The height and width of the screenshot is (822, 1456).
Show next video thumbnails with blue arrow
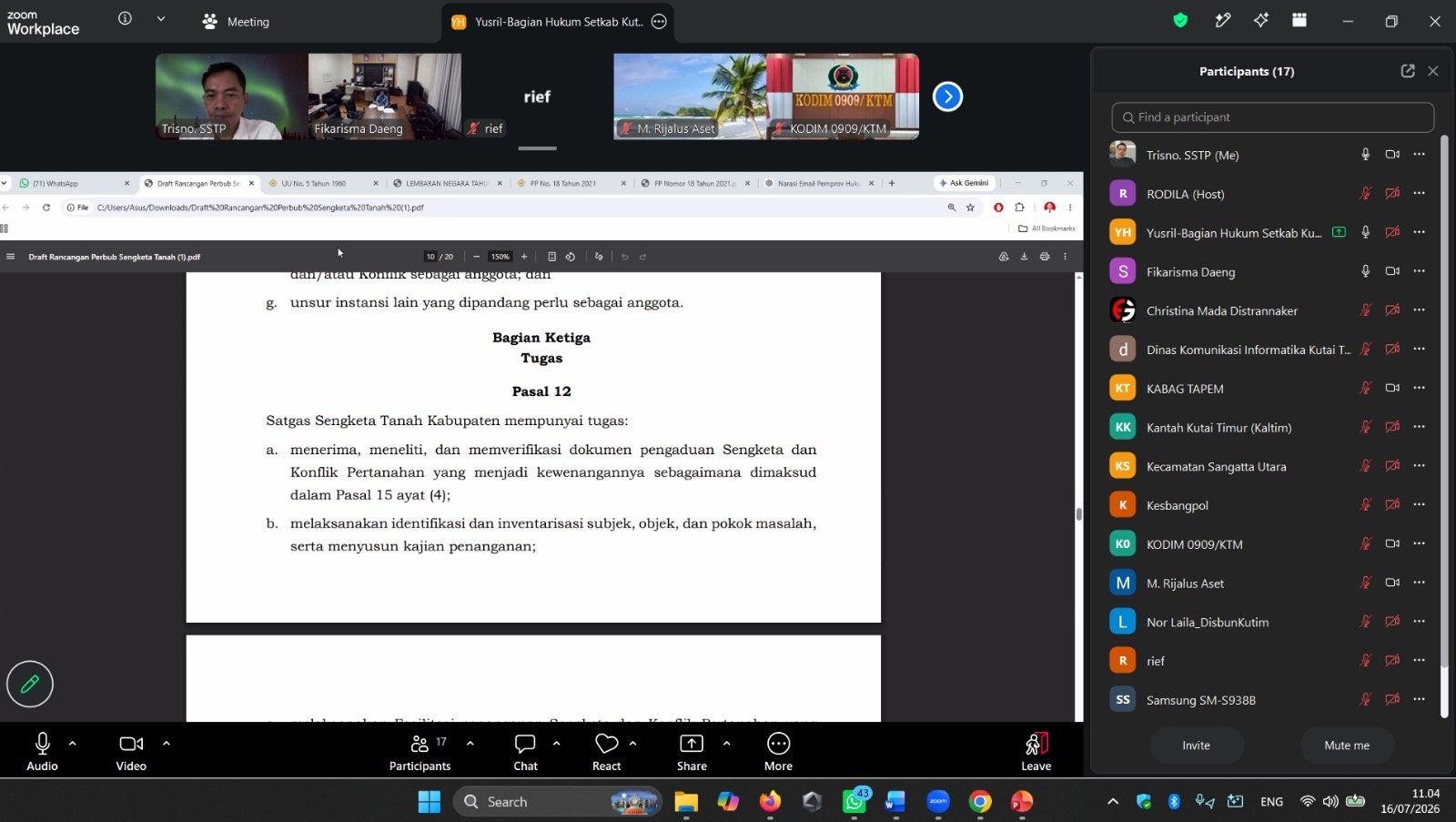coord(947,96)
